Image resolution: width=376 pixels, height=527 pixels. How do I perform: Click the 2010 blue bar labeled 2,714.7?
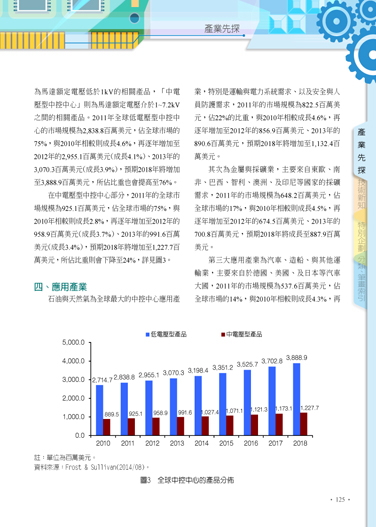(99, 410)
